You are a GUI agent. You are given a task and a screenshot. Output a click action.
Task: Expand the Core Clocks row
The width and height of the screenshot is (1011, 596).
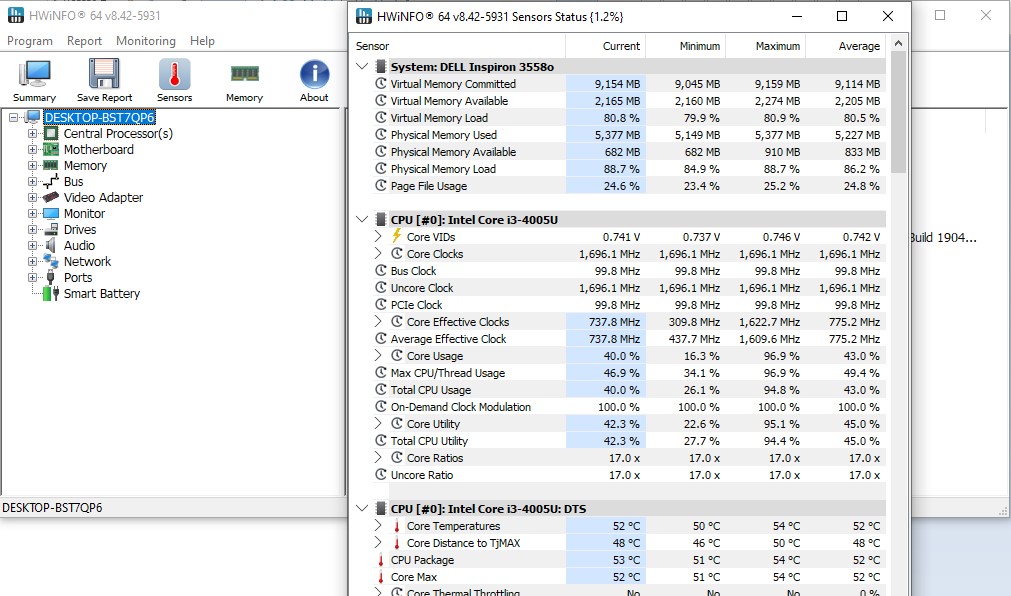378,253
